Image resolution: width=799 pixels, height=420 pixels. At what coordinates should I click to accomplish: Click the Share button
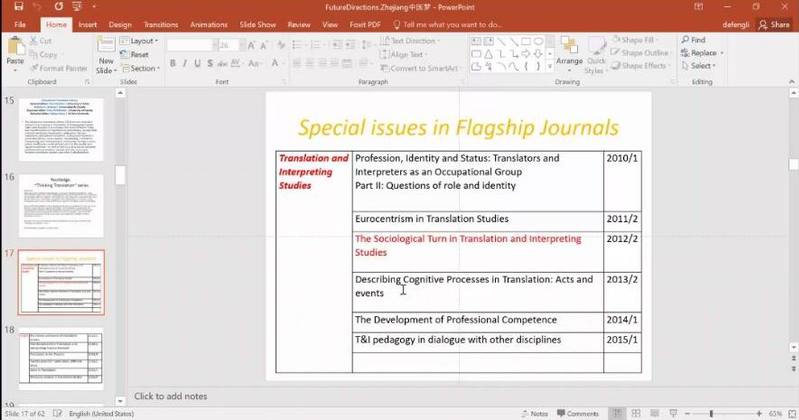pyautogui.click(x=775, y=24)
